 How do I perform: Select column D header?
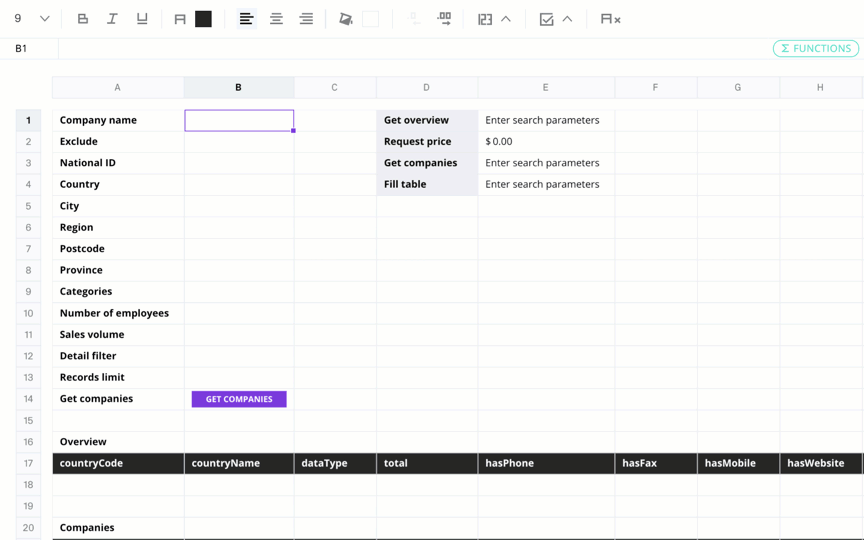426,87
